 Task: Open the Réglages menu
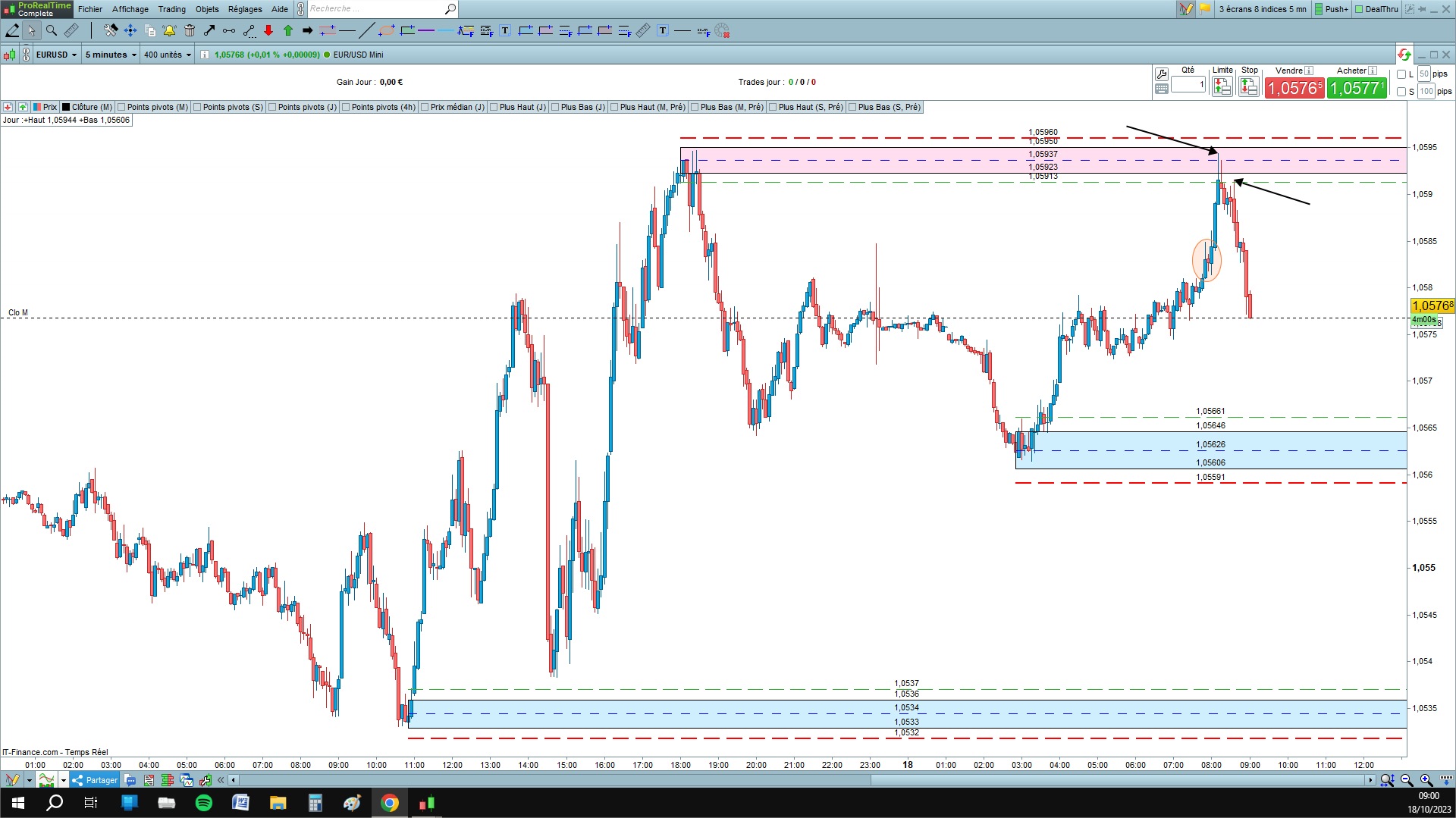point(245,9)
